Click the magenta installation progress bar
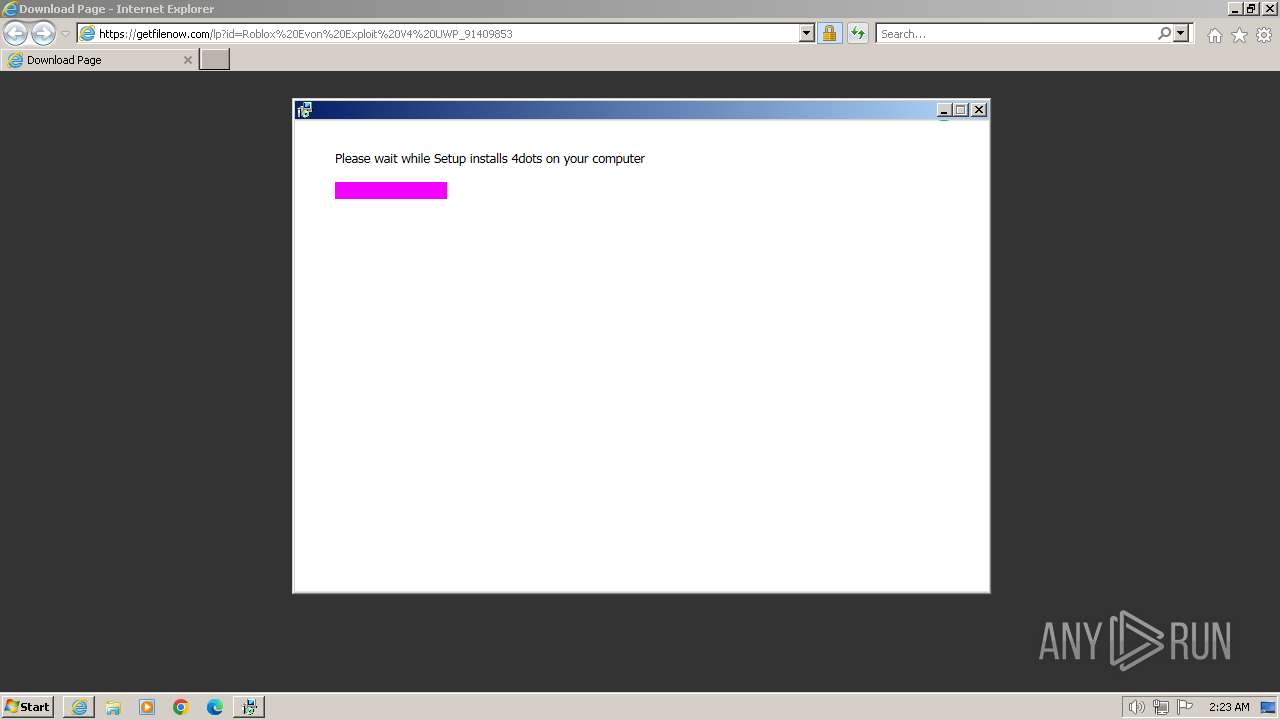Image resolution: width=1280 pixels, height=720 pixels. click(391, 190)
